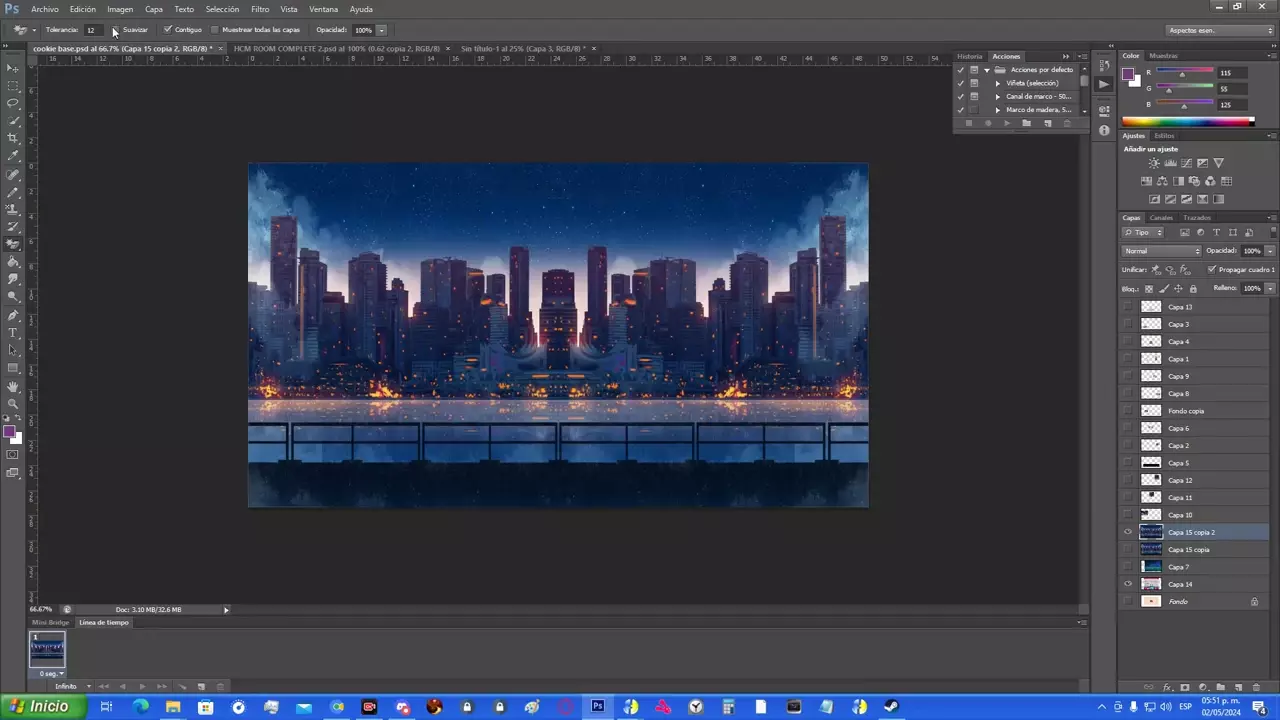Image resolution: width=1280 pixels, height=720 pixels.
Task: Hide the Capa 15 copia 2 layer
Action: [x=1128, y=532]
